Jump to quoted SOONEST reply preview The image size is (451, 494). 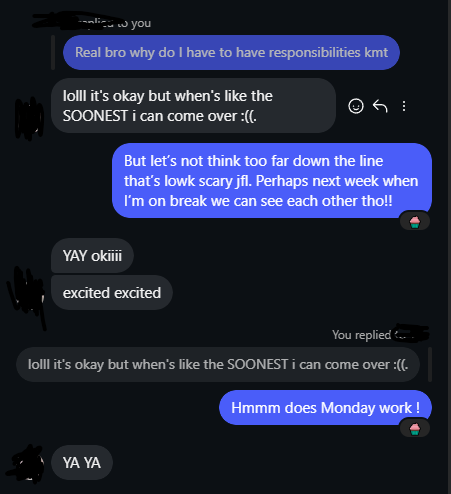click(x=218, y=364)
